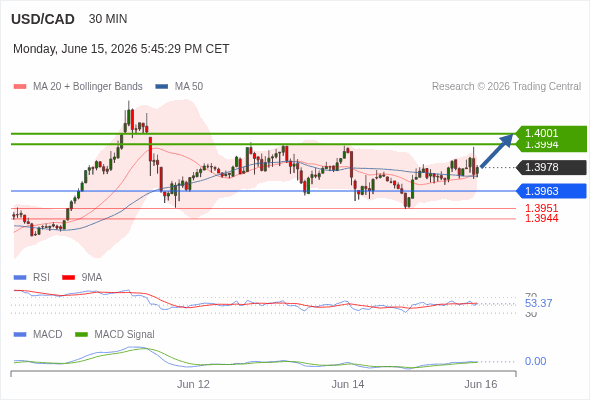The image size is (590, 400).
Task: Select the 1.3978 current price tag
Action: [x=552, y=167]
